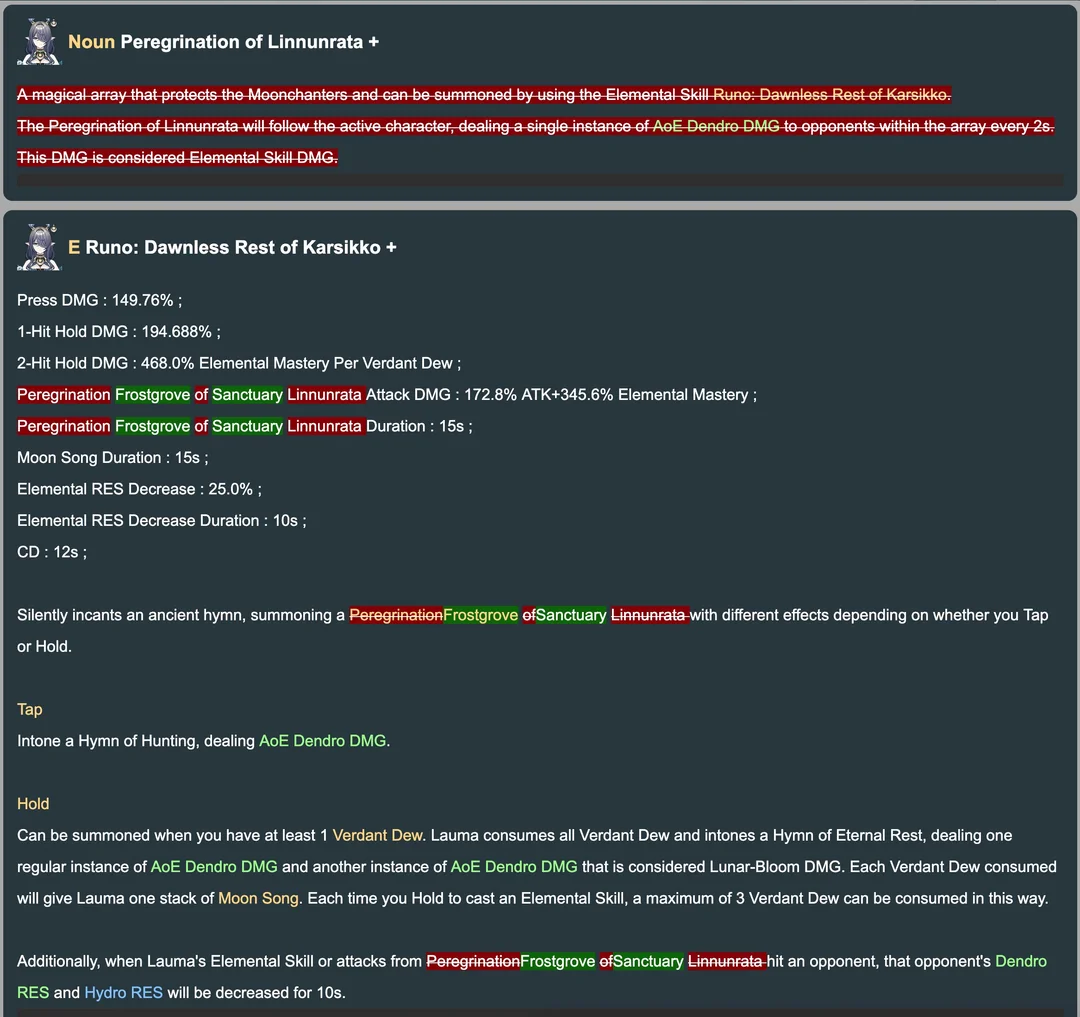This screenshot has width=1080, height=1017.
Task: Click Lauma avatar icon beside Runo: Dawnless Rest
Action: 39,247
